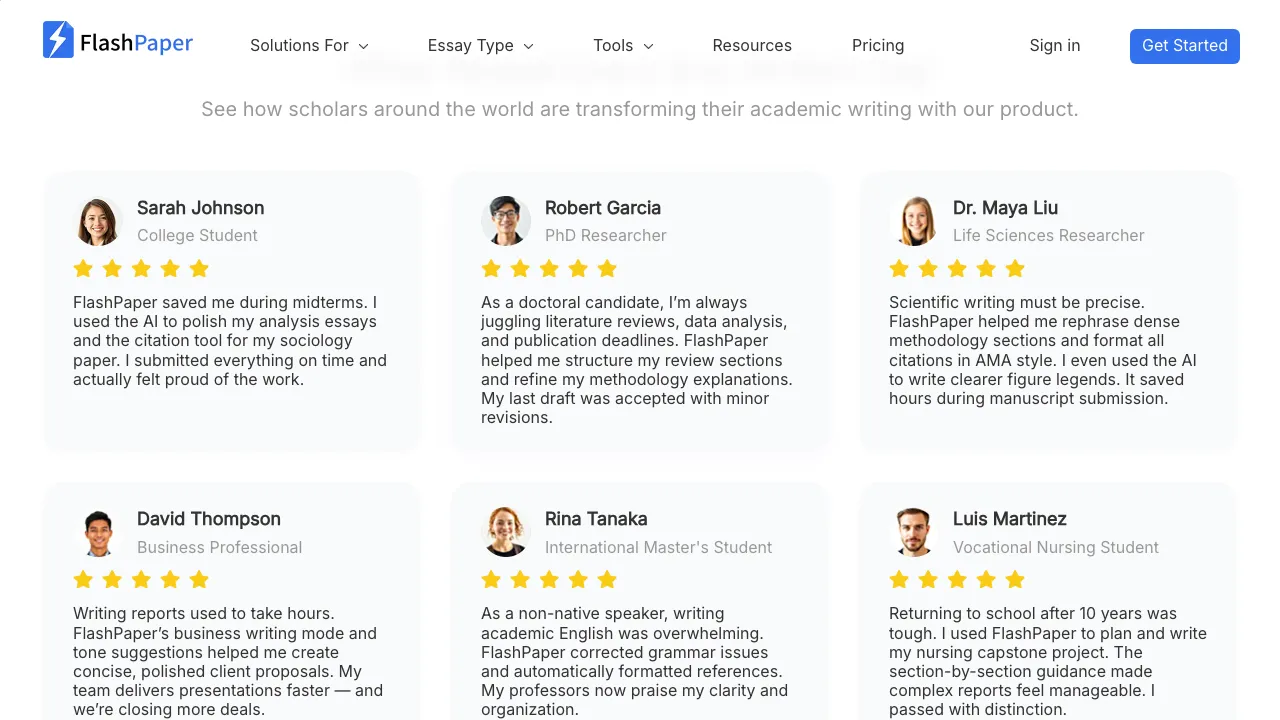Viewport: 1280px width, 720px height.
Task: Click the first star in Sarah Johnson's rating
Action: [x=83, y=268]
